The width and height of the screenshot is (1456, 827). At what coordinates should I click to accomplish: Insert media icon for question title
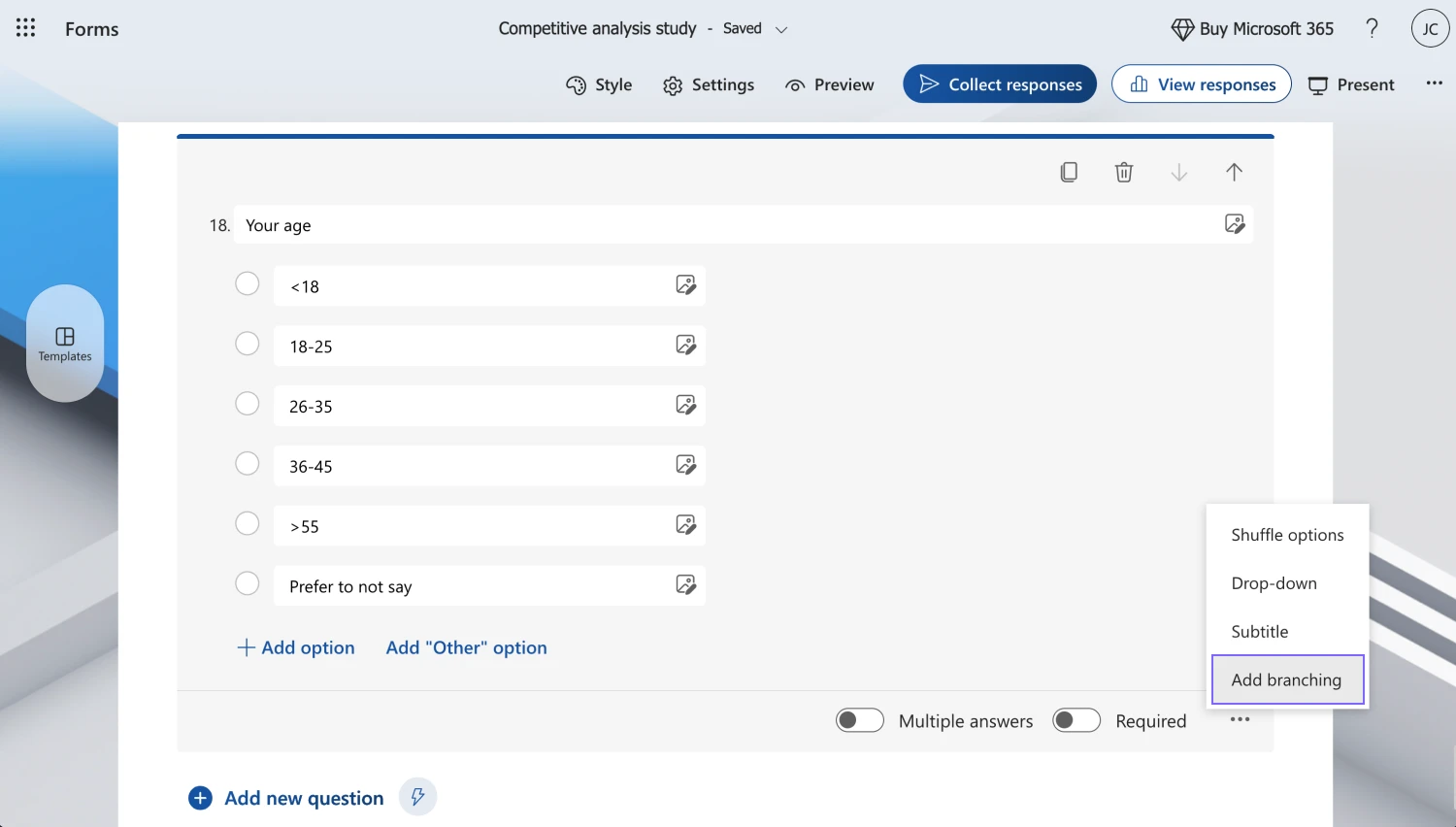point(1234,224)
